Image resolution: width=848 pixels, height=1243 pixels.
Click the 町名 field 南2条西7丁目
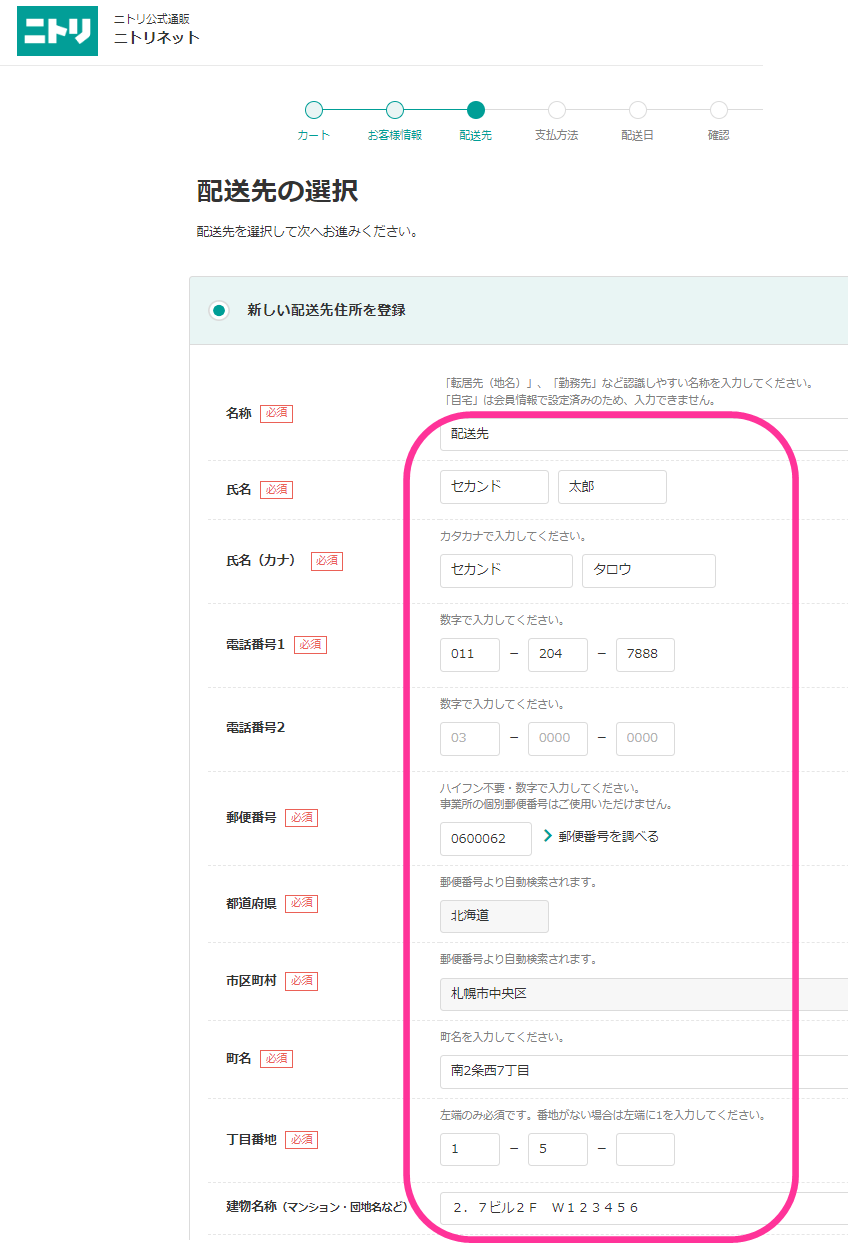[644, 1071]
